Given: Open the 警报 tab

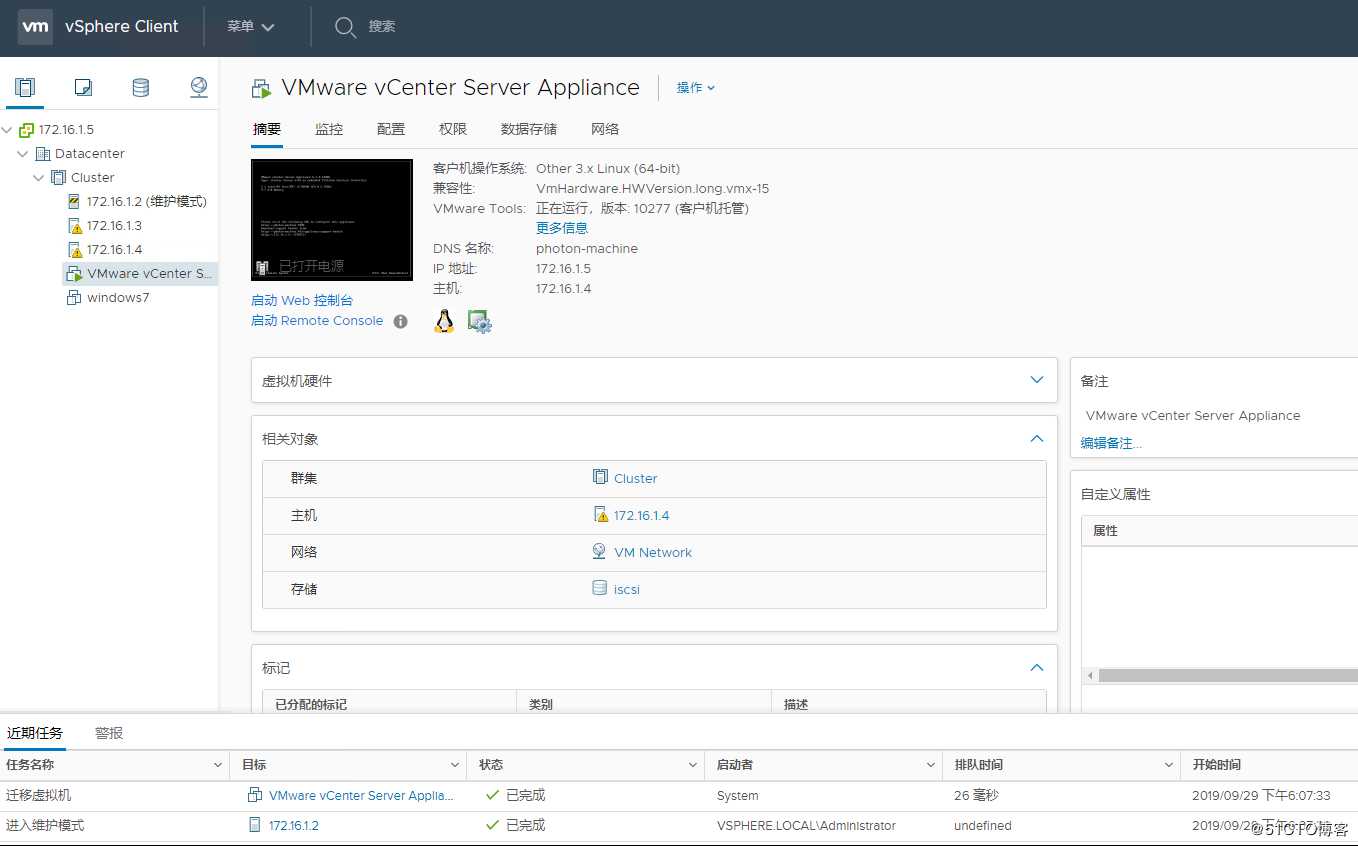Looking at the screenshot, I should (x=109, y=733).
